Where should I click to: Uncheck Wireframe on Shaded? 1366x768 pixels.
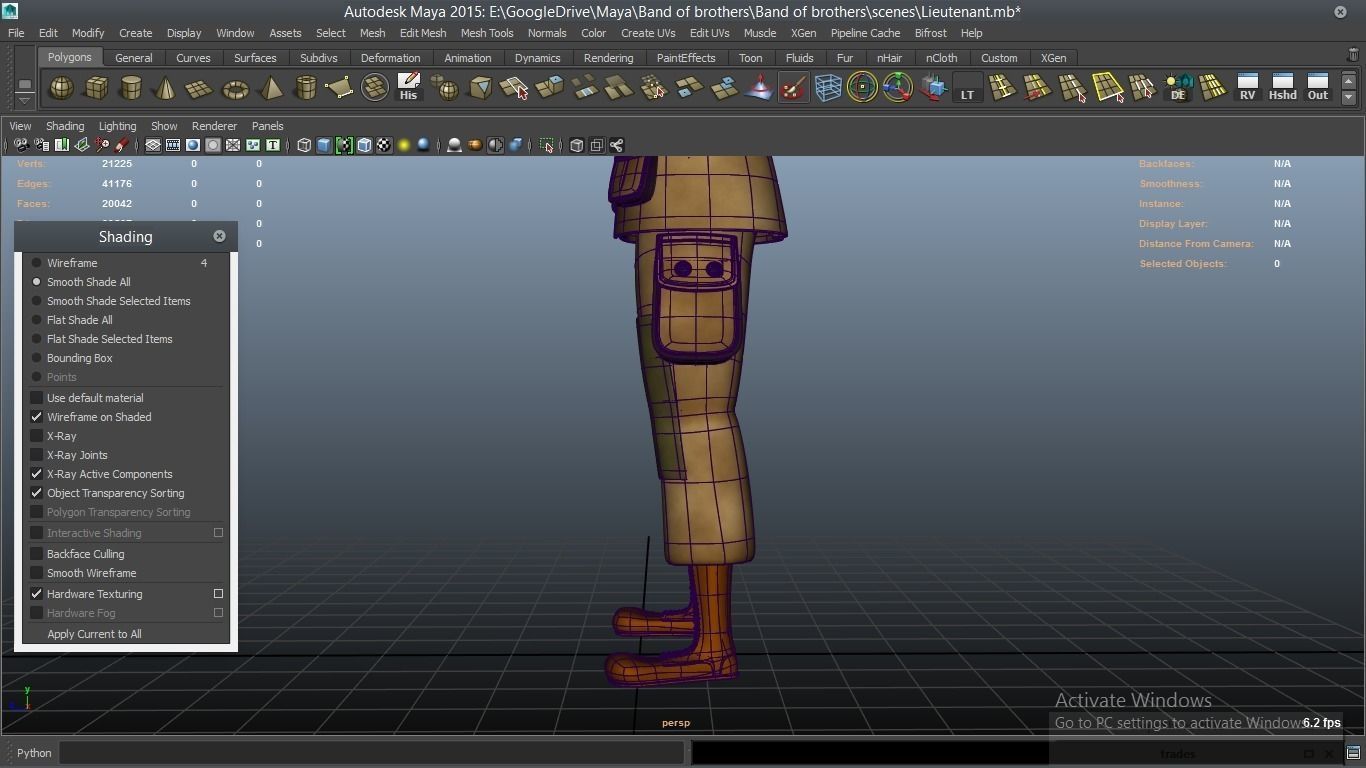pos(36,417)
